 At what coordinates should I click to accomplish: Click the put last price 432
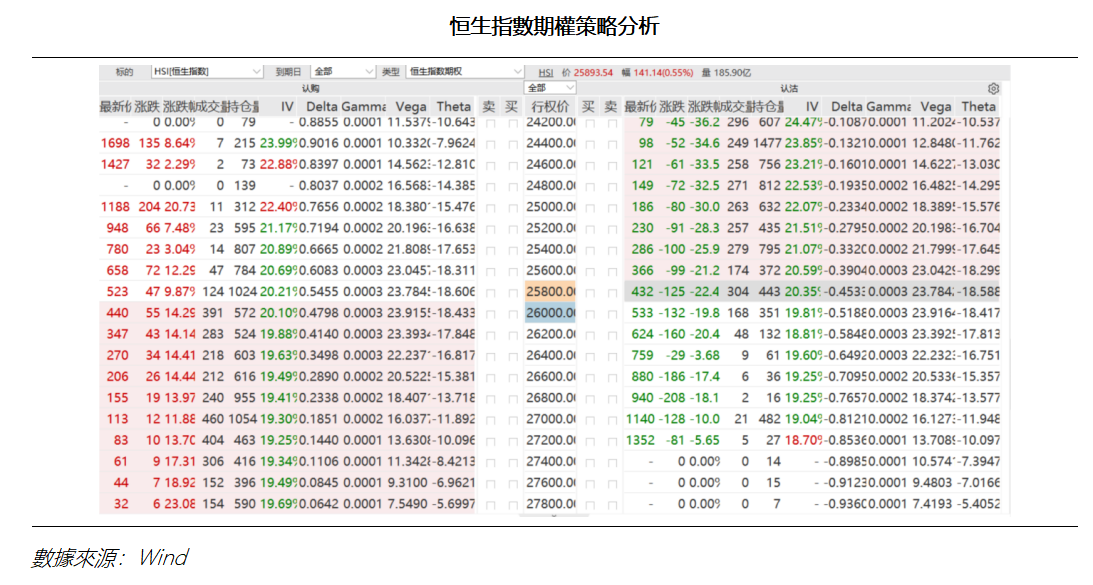[x=642, y=291]
